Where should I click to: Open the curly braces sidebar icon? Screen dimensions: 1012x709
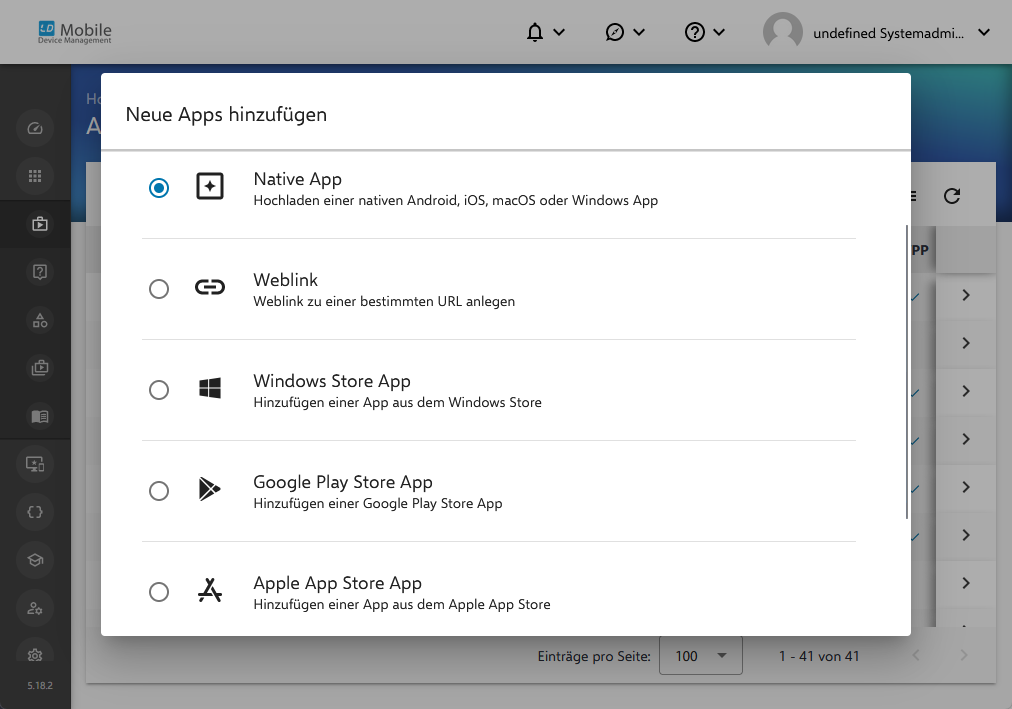point(35,512)
